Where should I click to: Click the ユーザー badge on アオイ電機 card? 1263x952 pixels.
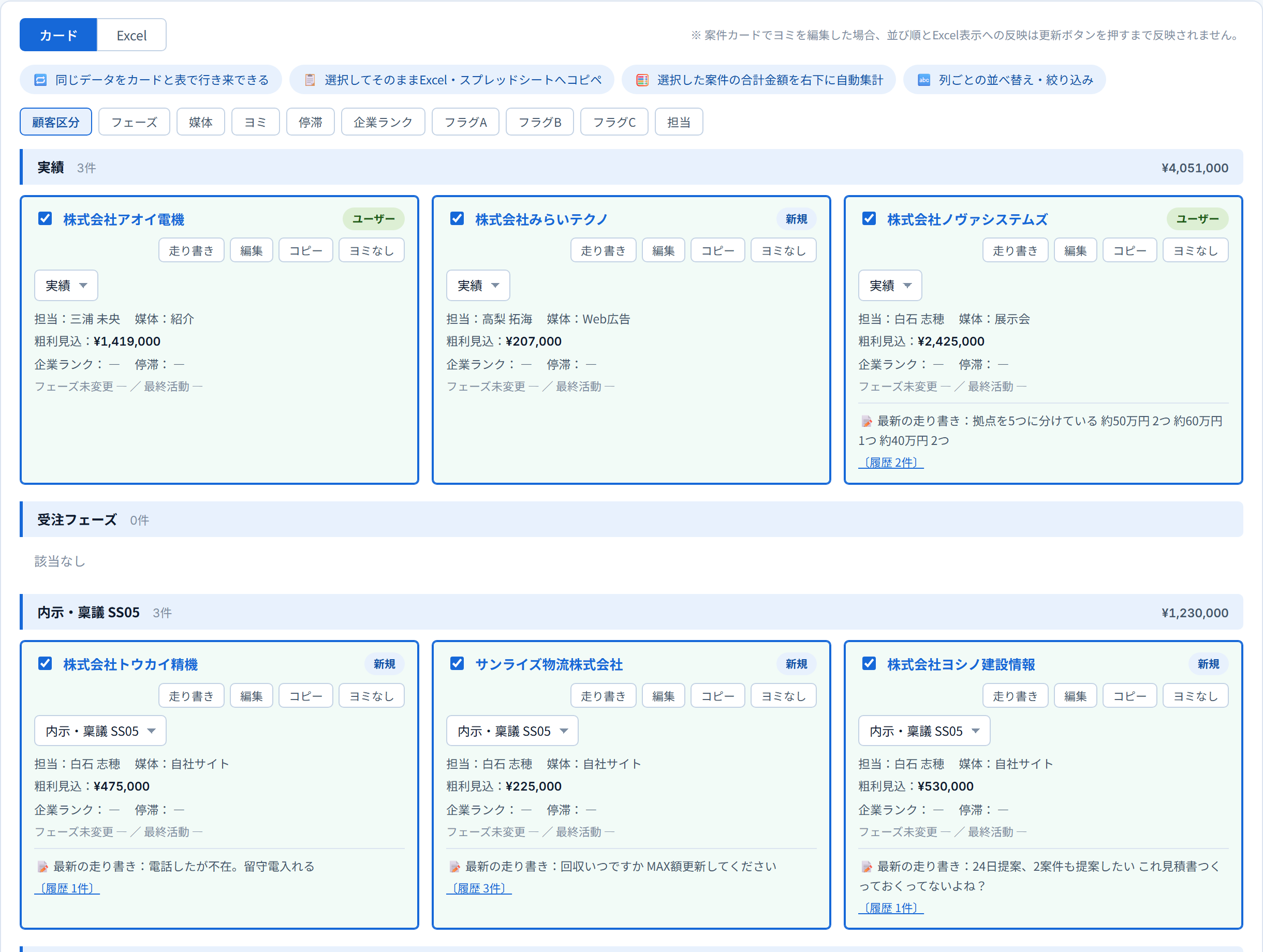point(373,219)
